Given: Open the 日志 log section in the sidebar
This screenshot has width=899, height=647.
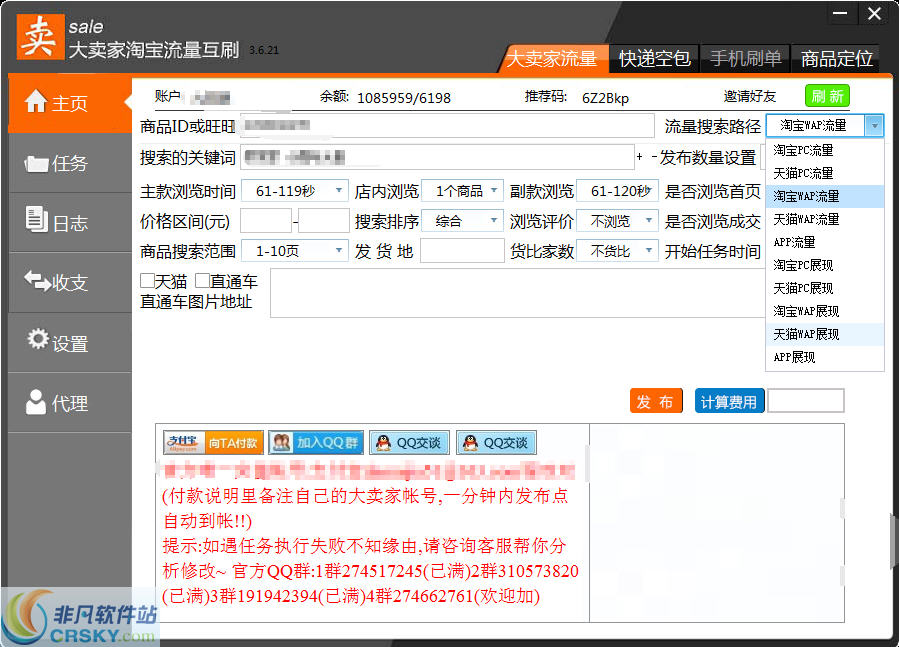Looking at the screenshot, I should (x=70, y=223).
